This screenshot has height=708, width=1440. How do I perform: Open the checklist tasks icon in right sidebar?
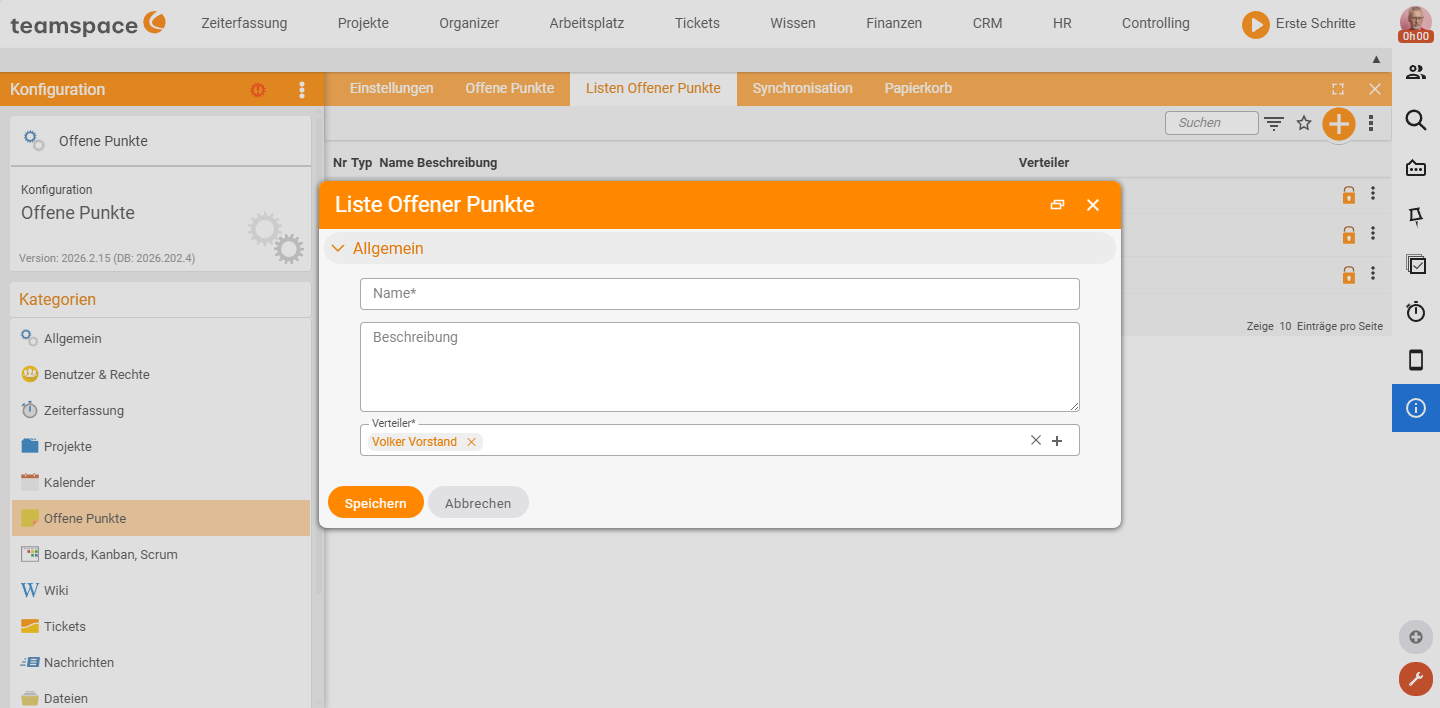coord(1416,264)
